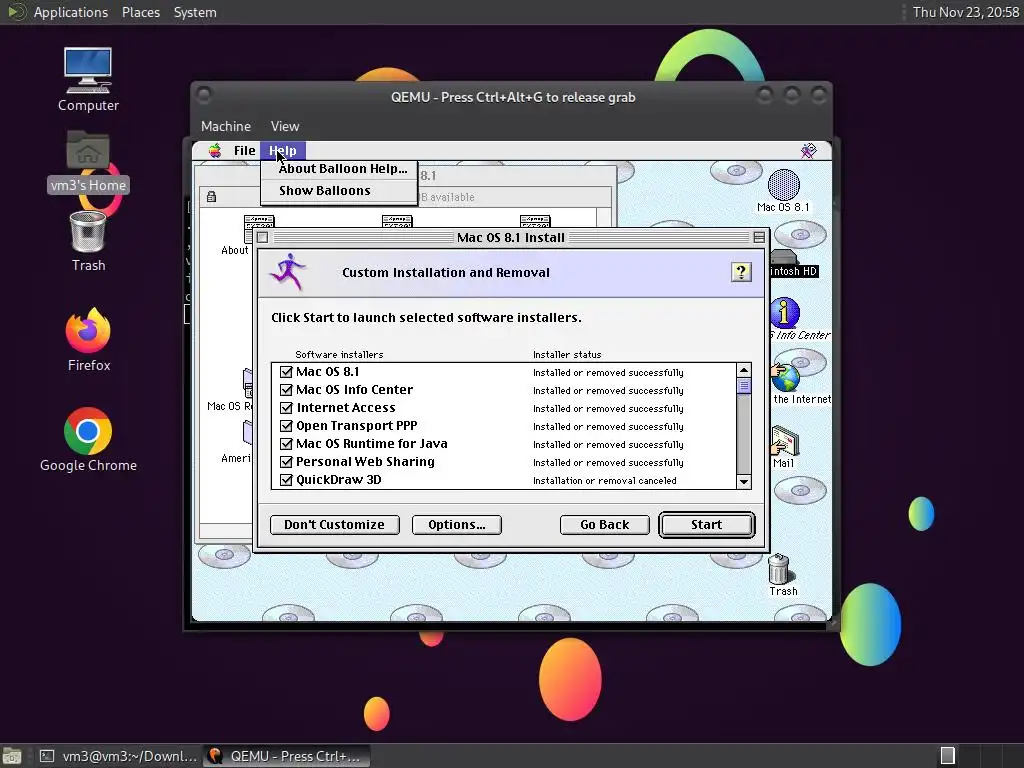Open the Places menu in top panel
Screen dimensions: 1024x768
pos(141,12)
